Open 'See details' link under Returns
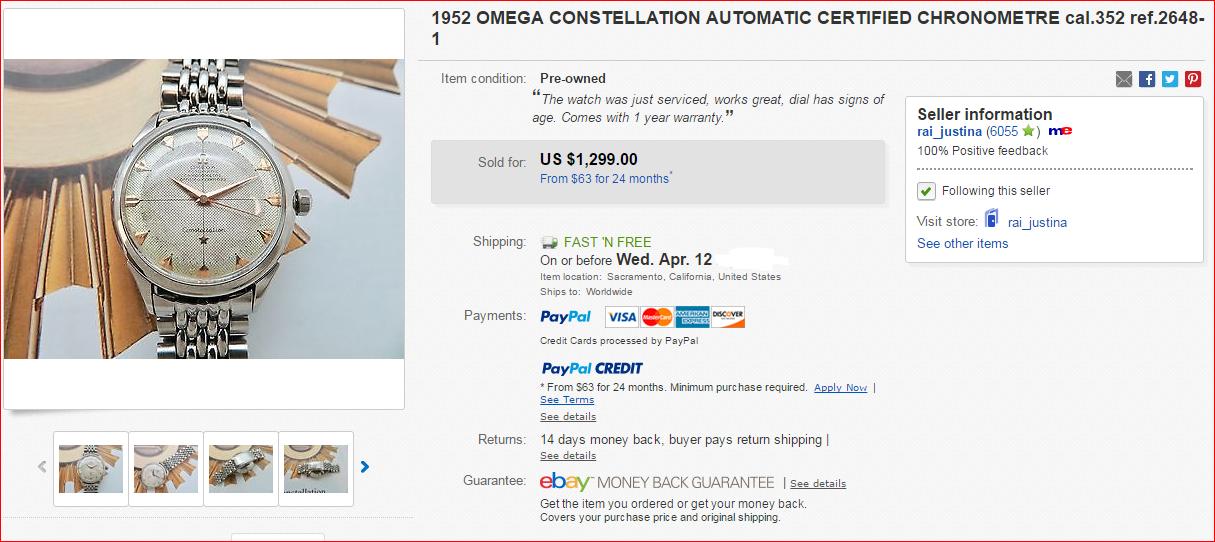This screenshot has width=1215, height=542. [x=568, y=456]
